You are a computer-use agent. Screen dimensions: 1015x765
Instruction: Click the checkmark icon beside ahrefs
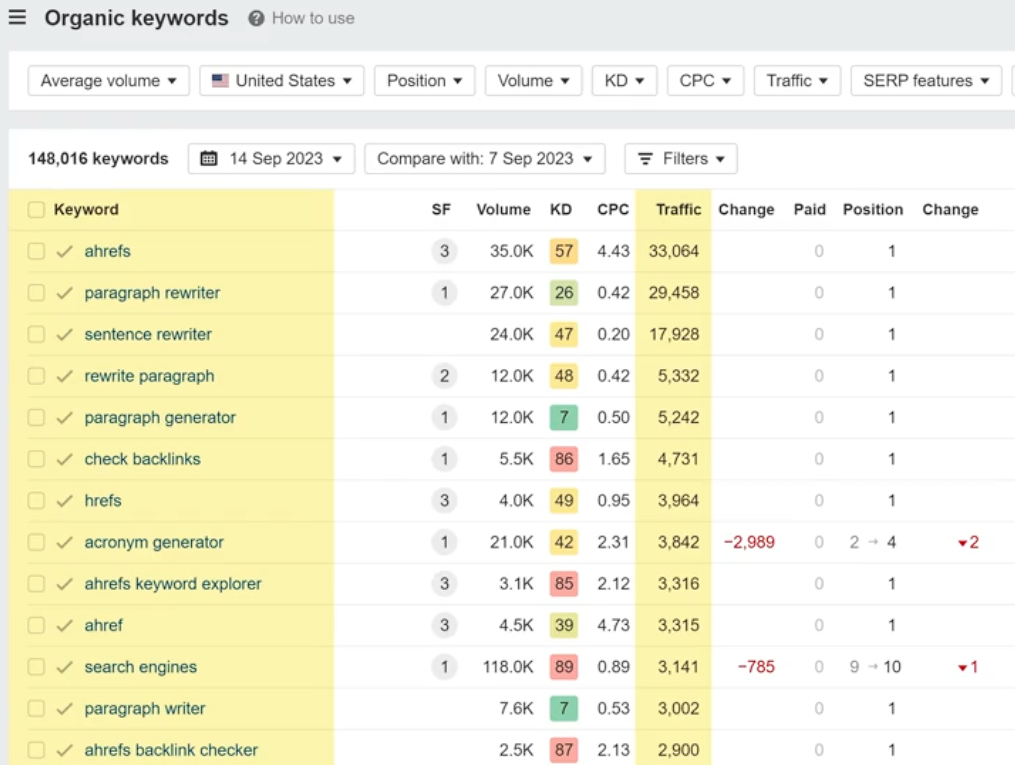[64, 251]
